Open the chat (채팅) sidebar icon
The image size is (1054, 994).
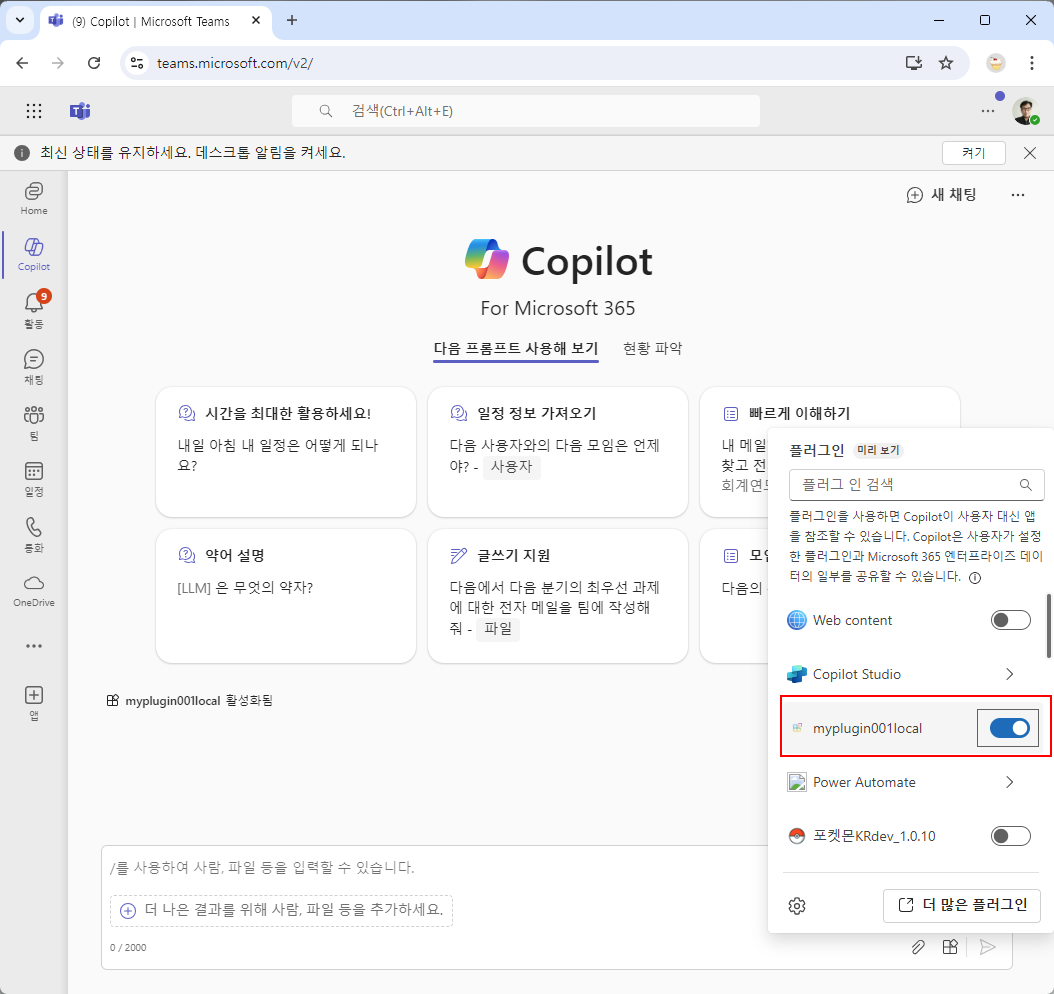pos(34,366)
